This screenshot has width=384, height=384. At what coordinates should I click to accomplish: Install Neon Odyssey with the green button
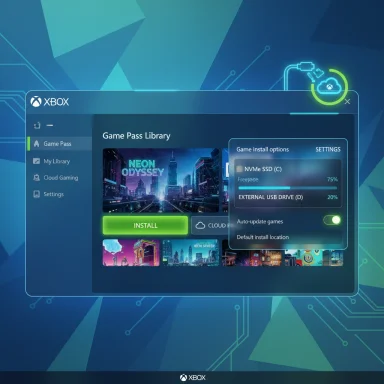click(145, 225)
